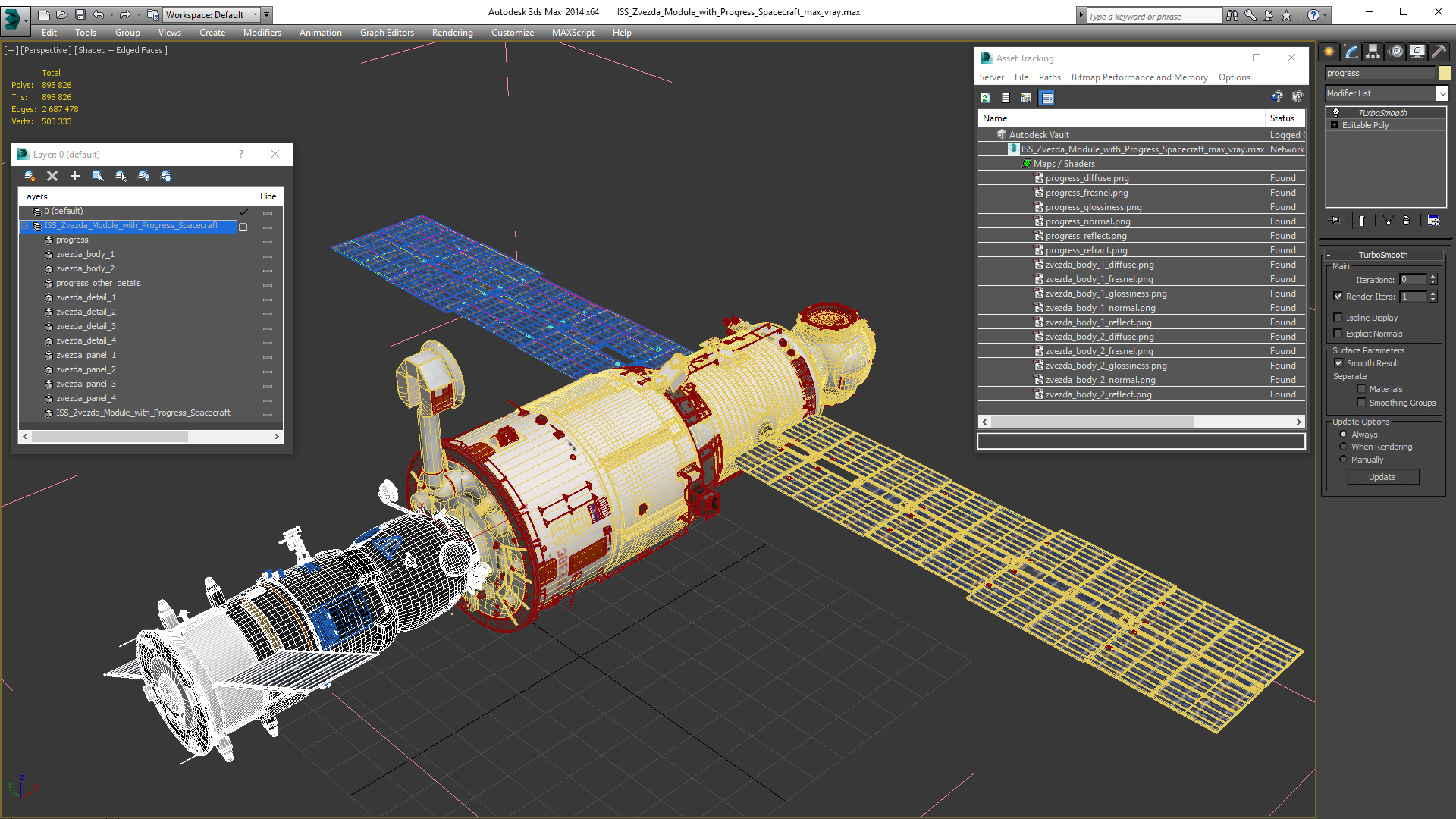Toggle Show End Result icon in modifier stack
Screen dimensions: 1456x819
coord(1362,221)
